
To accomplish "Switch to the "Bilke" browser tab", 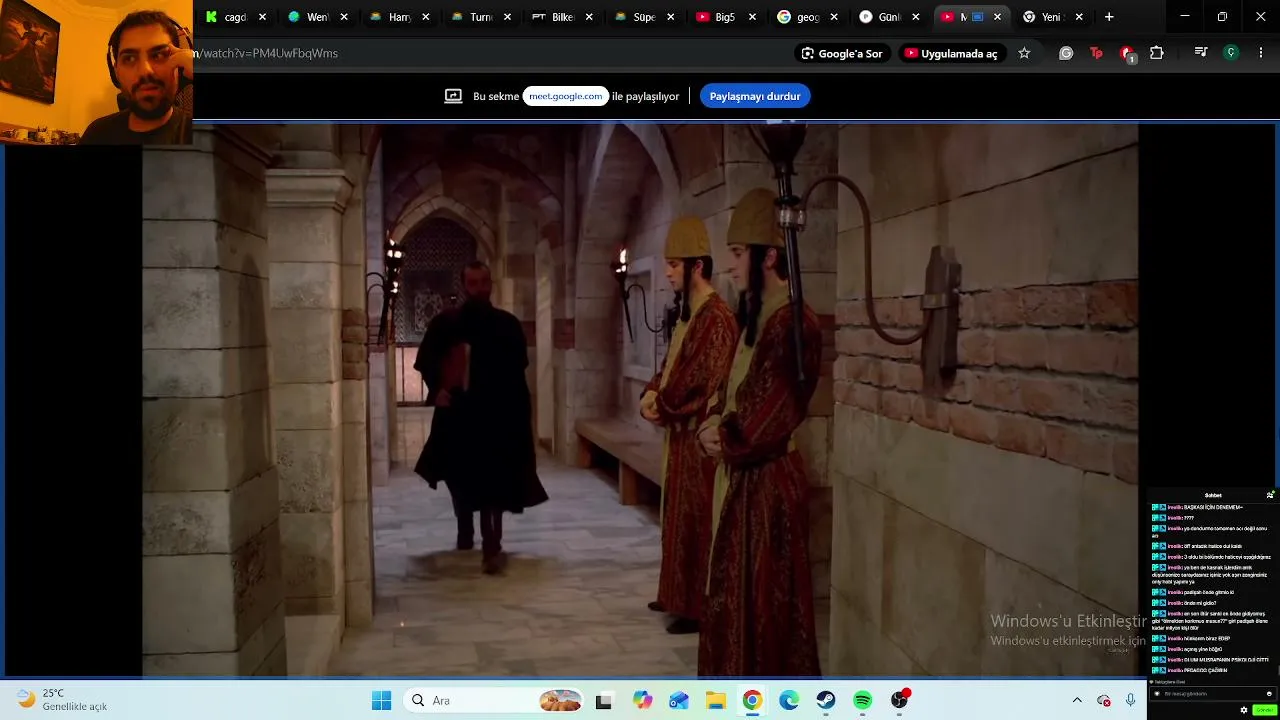I will tap(563, 17).
